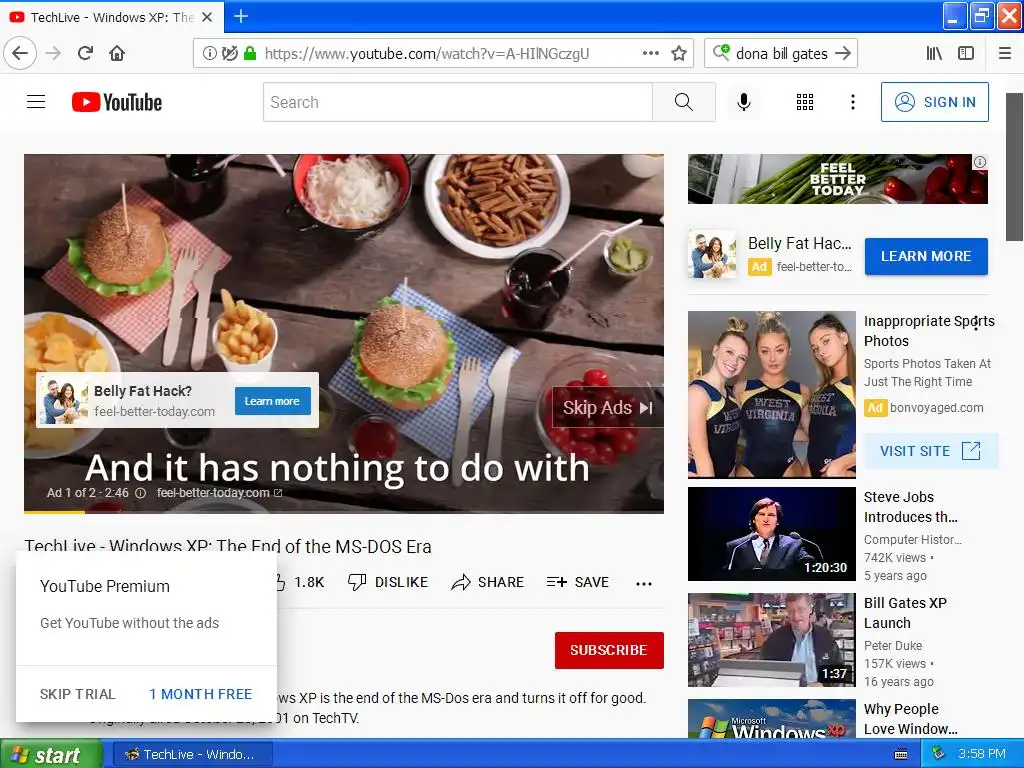1024x768 pixels.
Task: Click the Steve Jobs Introduces title text
Action: [910, 507]
